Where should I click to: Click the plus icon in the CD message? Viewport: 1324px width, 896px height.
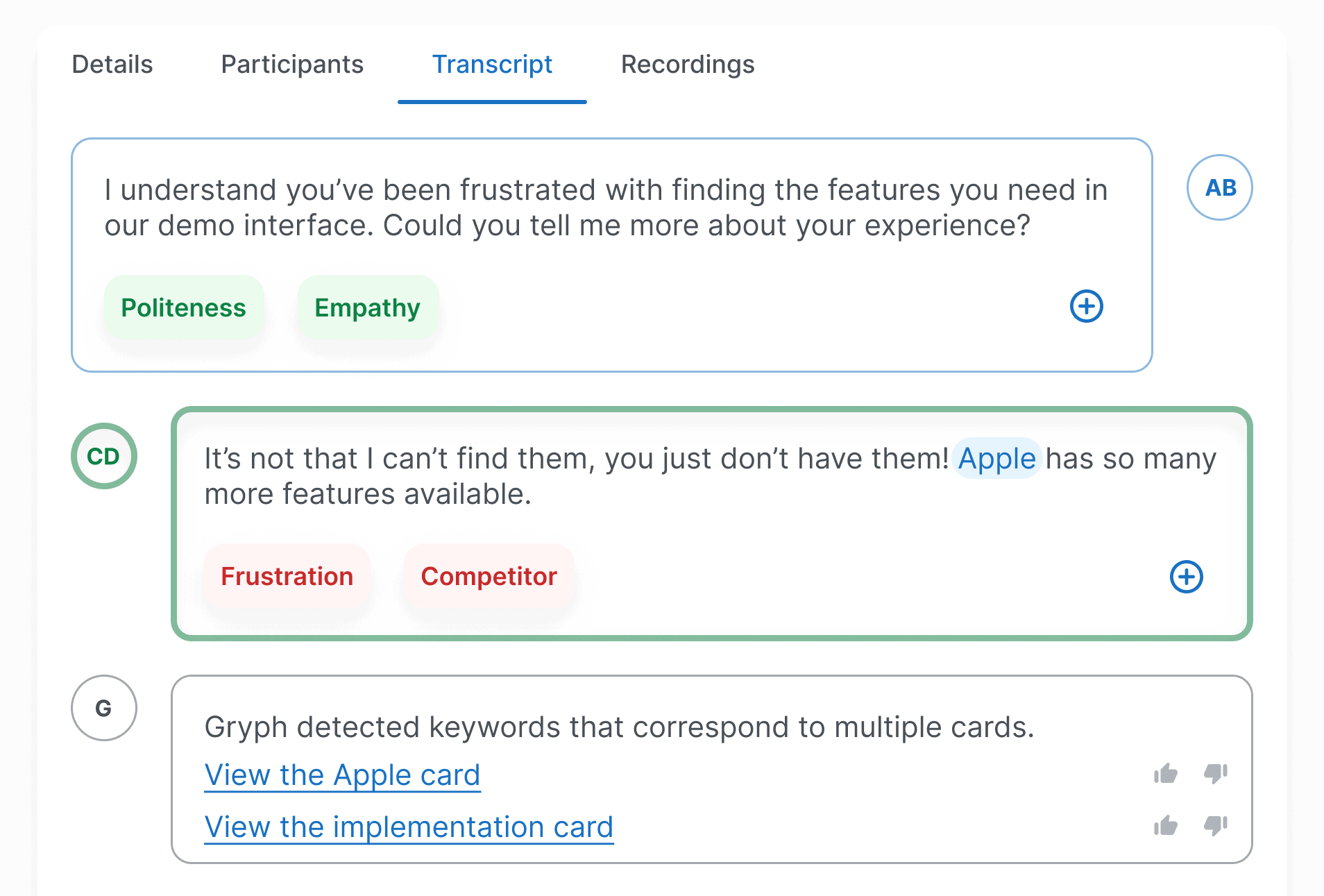pyautogui.click(x=1186, y=577)
